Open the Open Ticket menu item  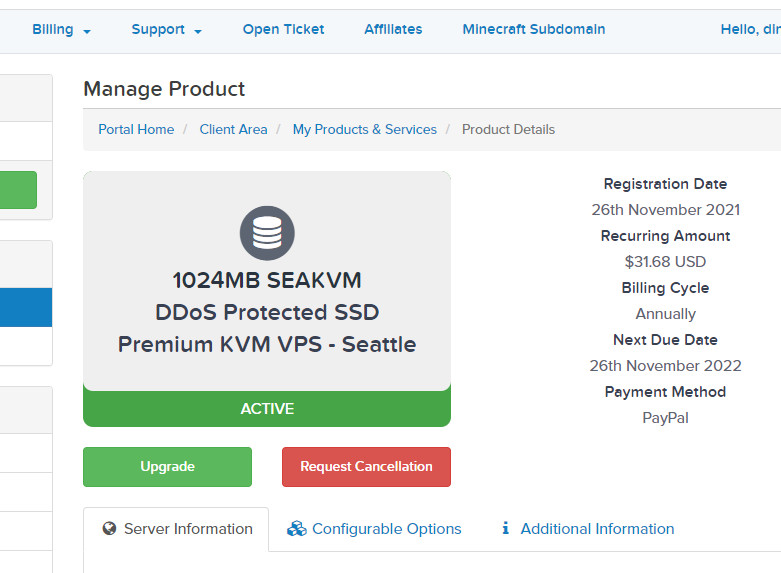pyautogui.click(x=283, y=30)
